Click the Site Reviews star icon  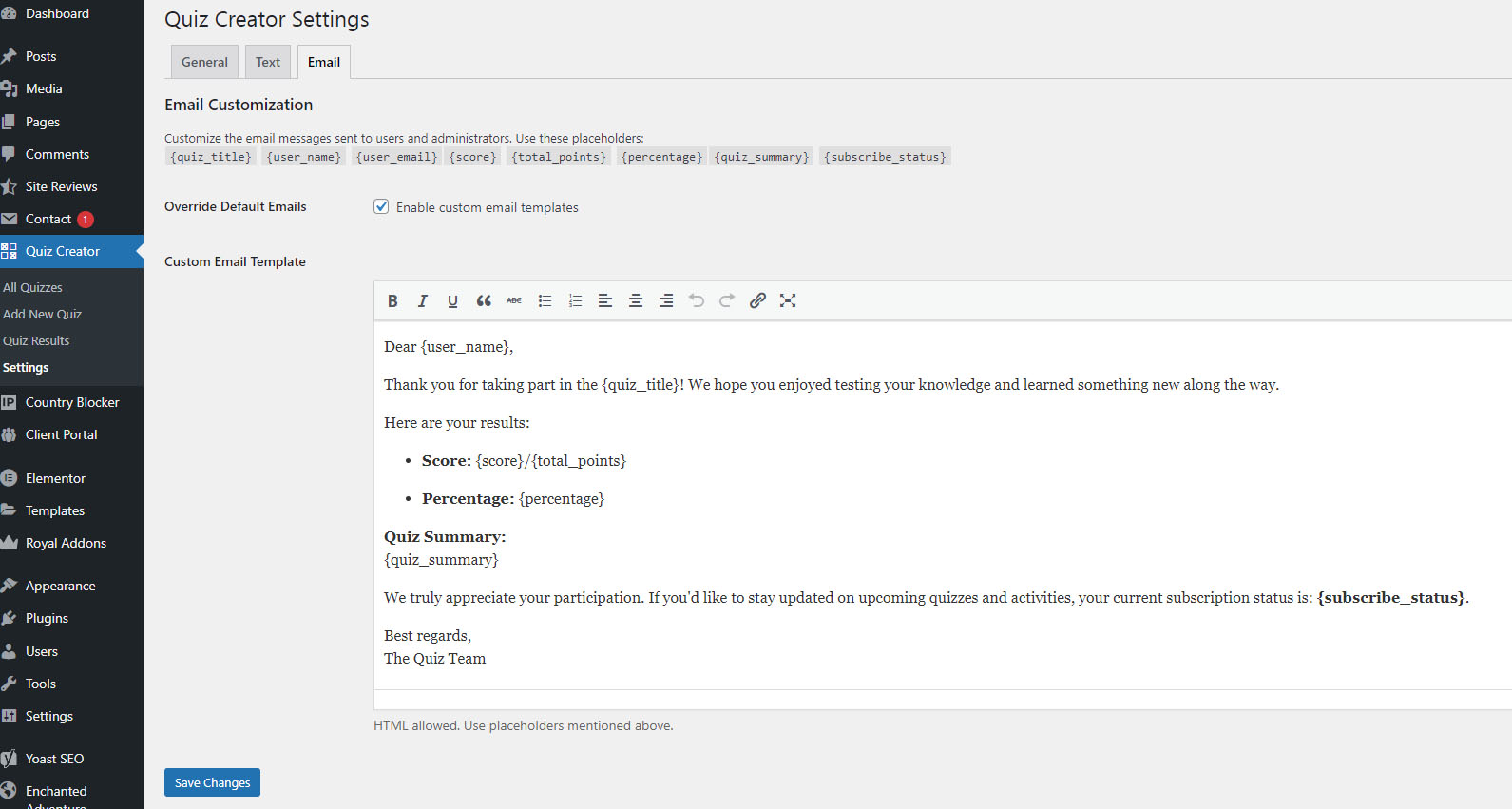click(x=9, y=186)
